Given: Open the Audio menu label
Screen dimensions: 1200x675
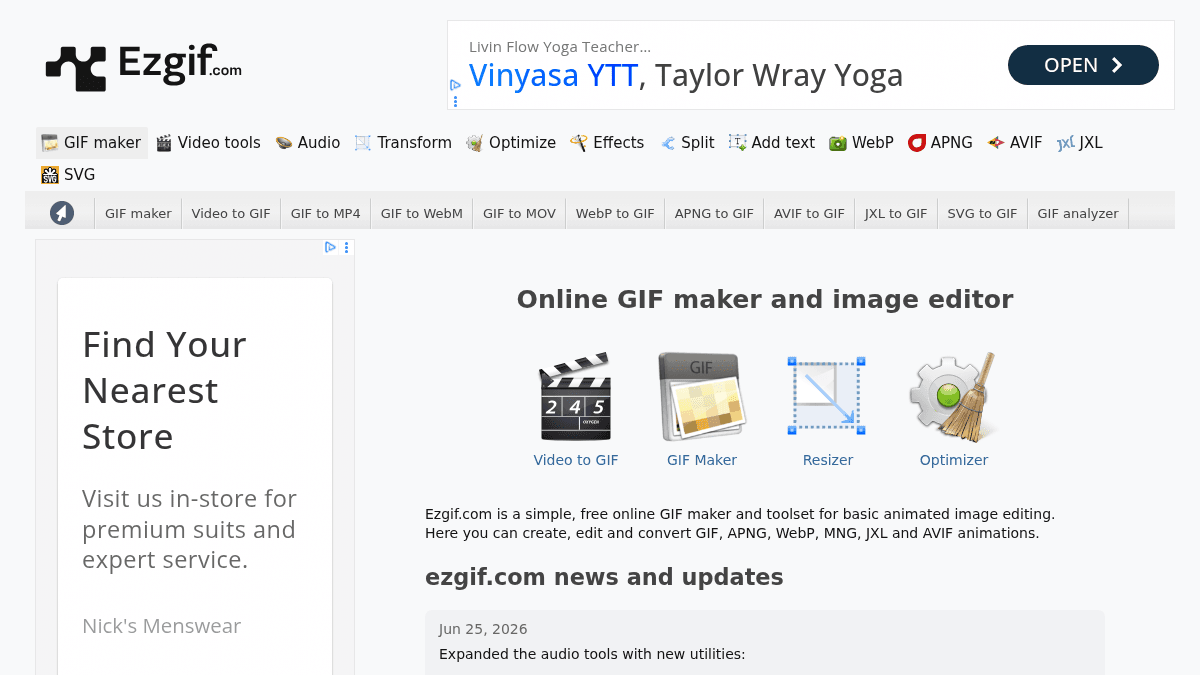Looking at the screenshot, I should [x=319, y=143].
